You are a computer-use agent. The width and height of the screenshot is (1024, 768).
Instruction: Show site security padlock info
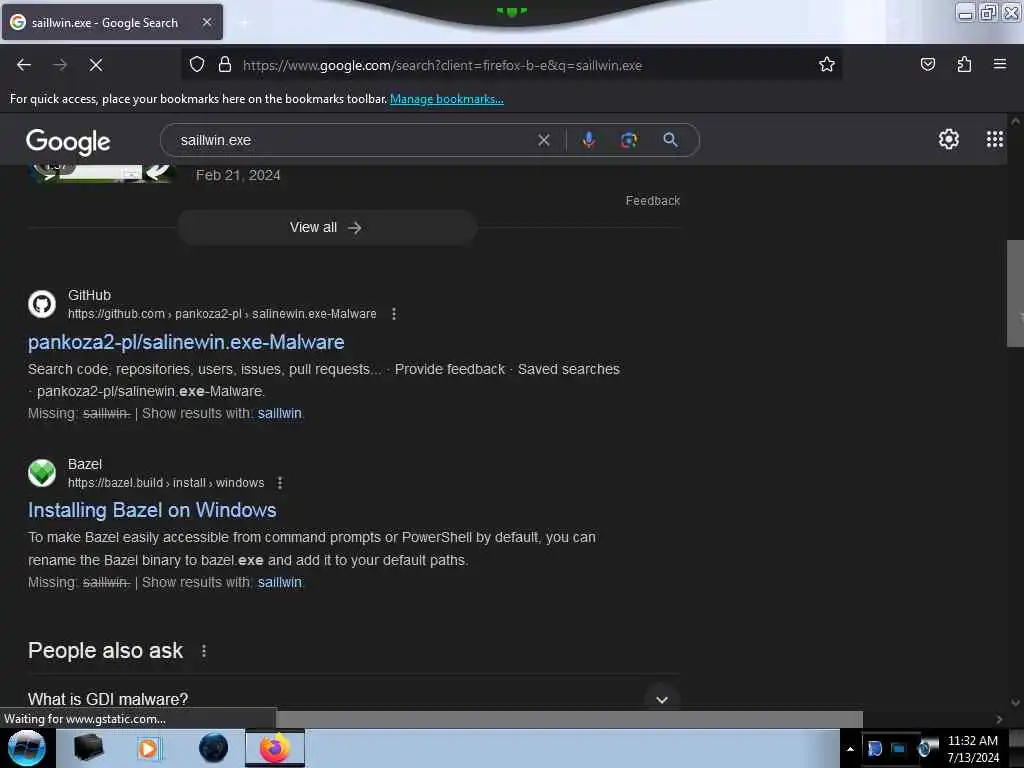225,65
